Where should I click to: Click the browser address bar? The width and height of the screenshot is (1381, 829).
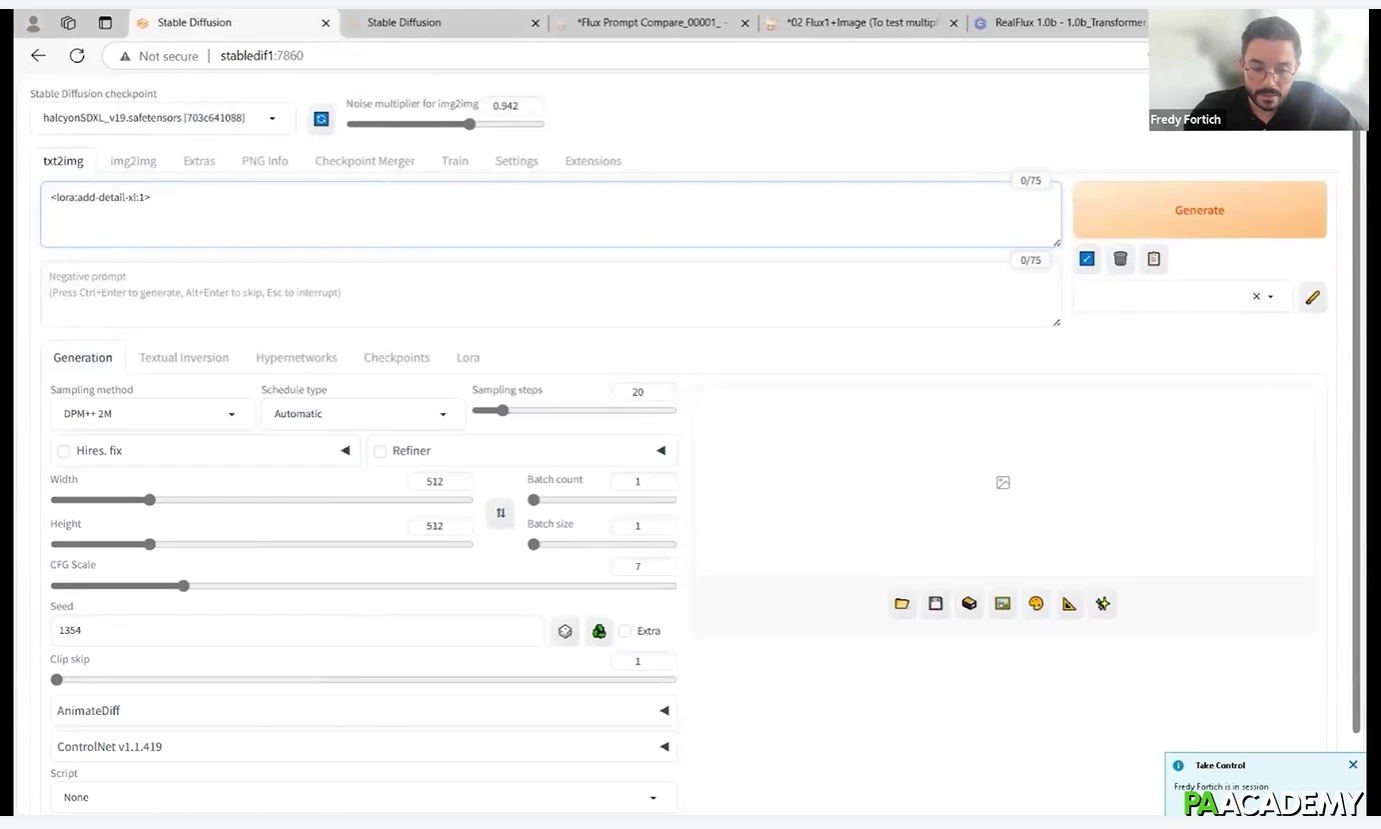tap(625, 56)
